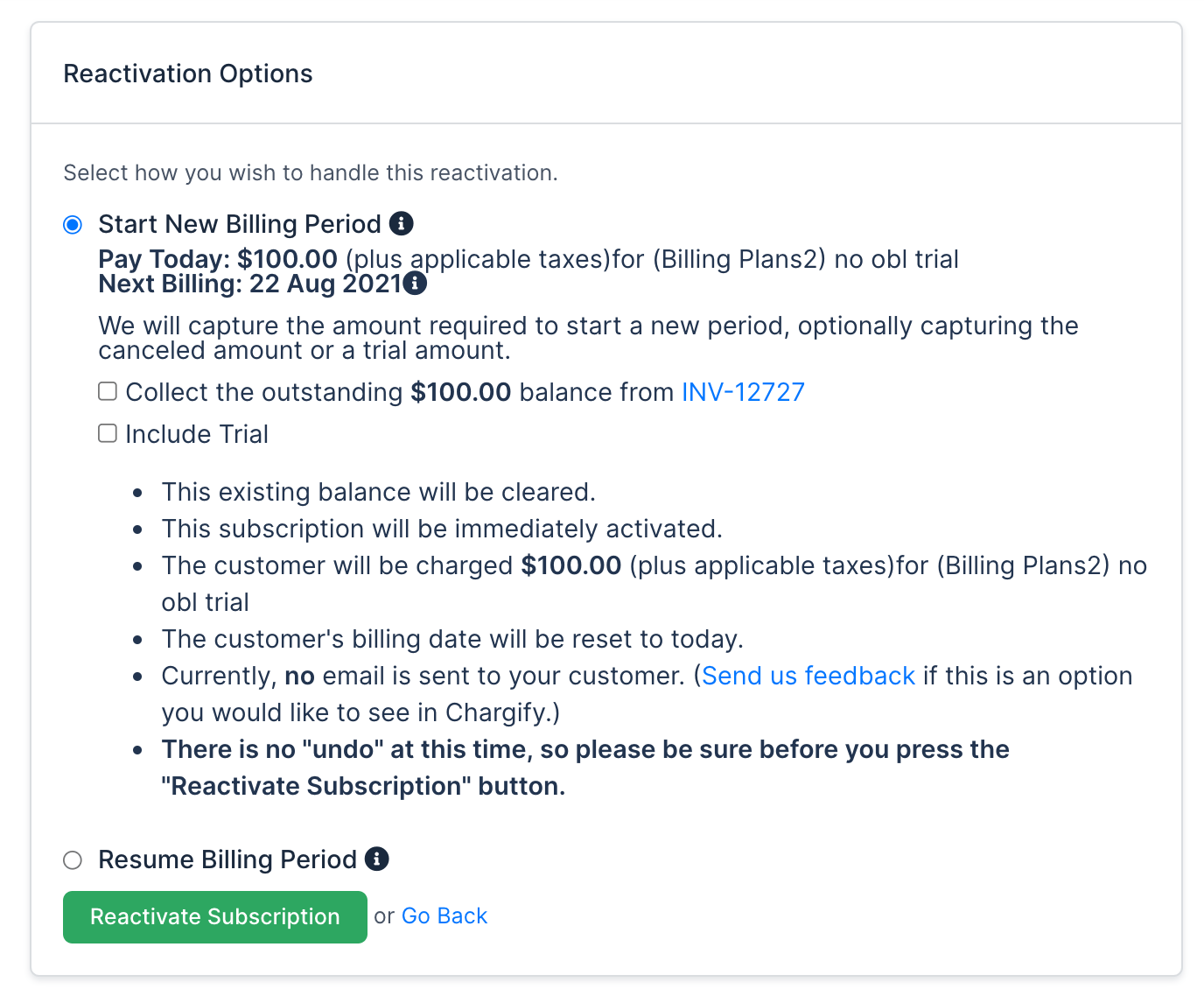
Task: Click the "Resume Billing Period" label text
Action: pyautogui.click(x=227, y=859)
